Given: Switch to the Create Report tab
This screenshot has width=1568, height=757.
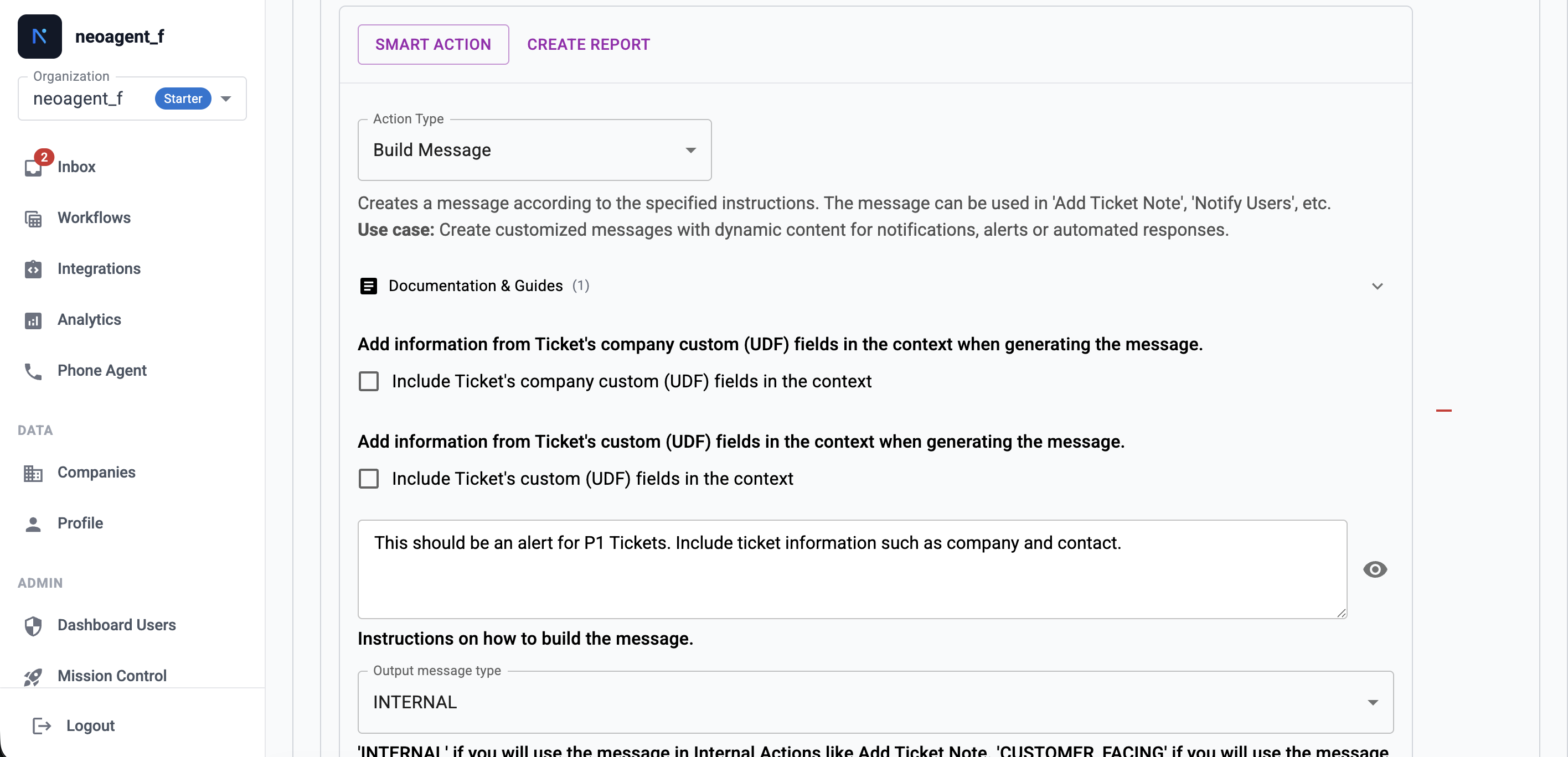Looking at the screenshot, I should pos(588,44).
